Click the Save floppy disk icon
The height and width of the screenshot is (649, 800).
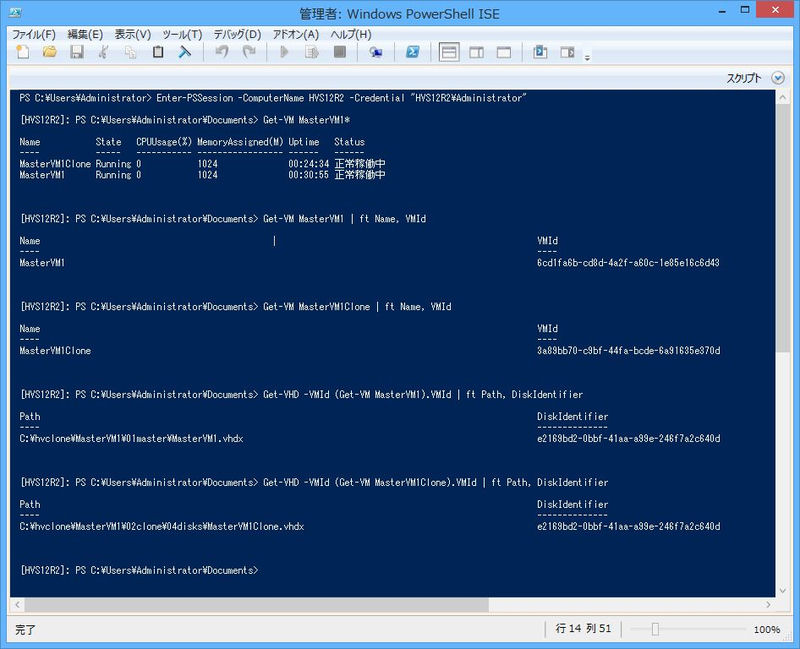click(x=77, y=52)
